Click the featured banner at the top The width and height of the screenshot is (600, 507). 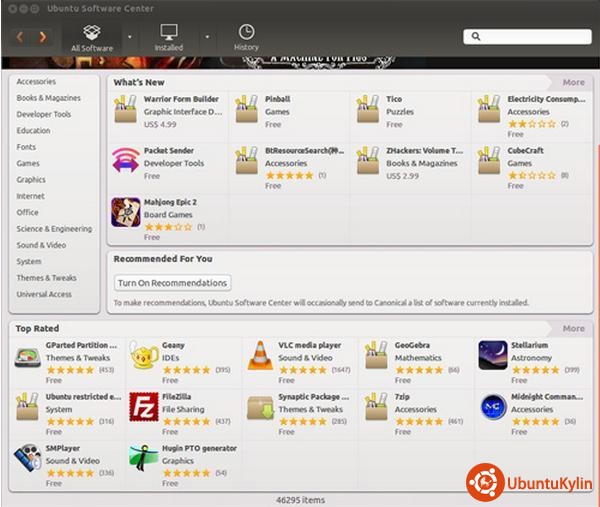(x=300, y=62)
